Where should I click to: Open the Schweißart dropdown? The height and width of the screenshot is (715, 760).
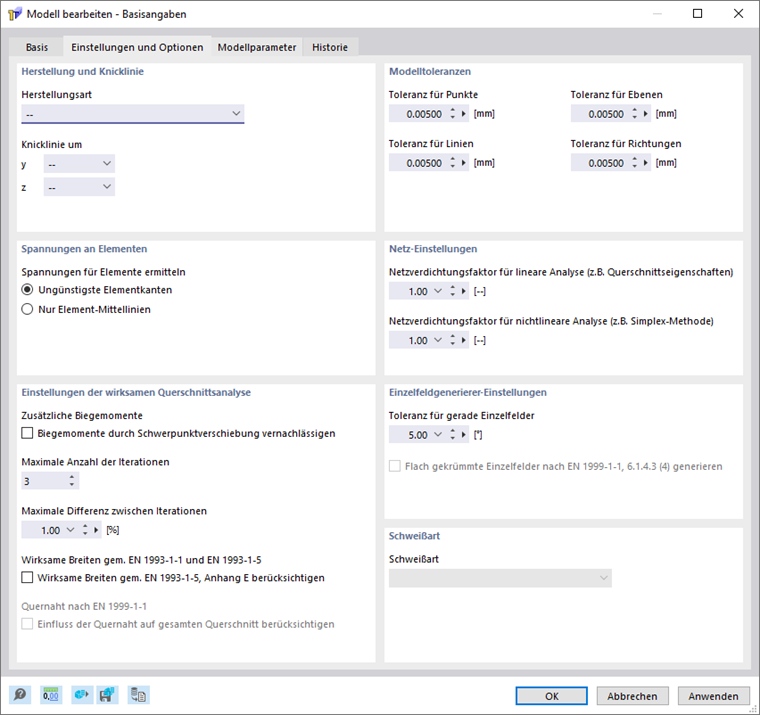[x=500, y=578]
